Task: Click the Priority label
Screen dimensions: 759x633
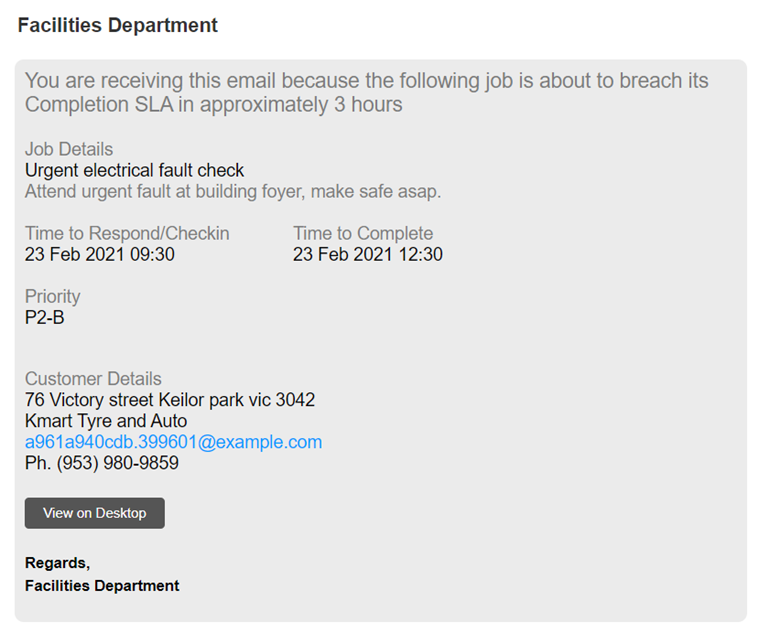Action: [52, 297]
